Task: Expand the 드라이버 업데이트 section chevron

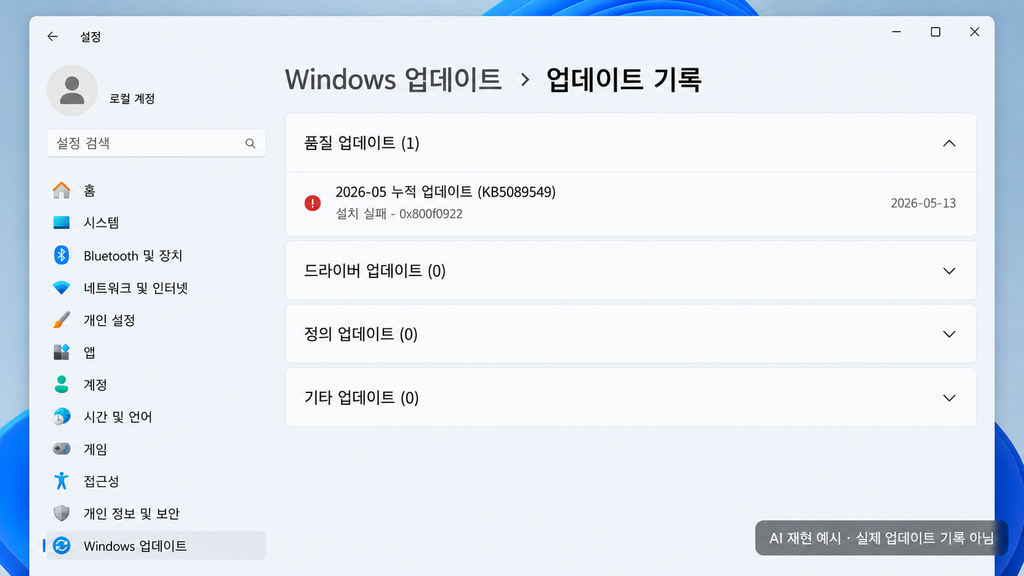Action: click(x=949, y=271)
